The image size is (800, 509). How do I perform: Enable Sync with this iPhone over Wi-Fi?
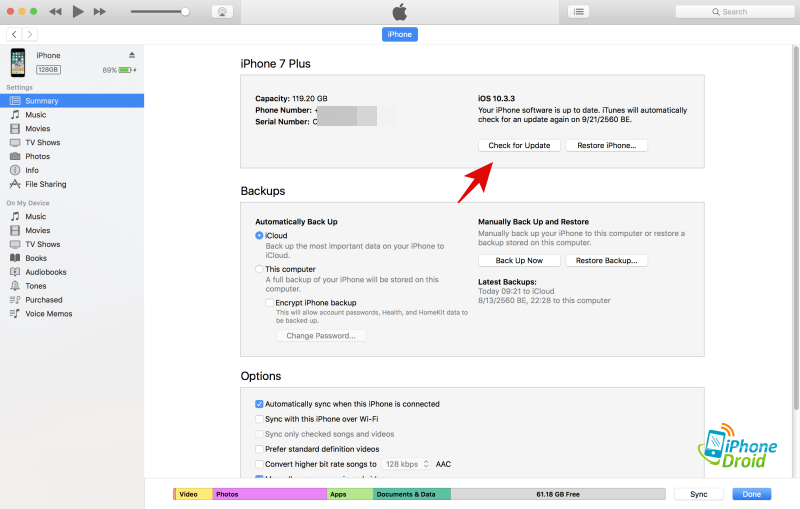point(259,419)
